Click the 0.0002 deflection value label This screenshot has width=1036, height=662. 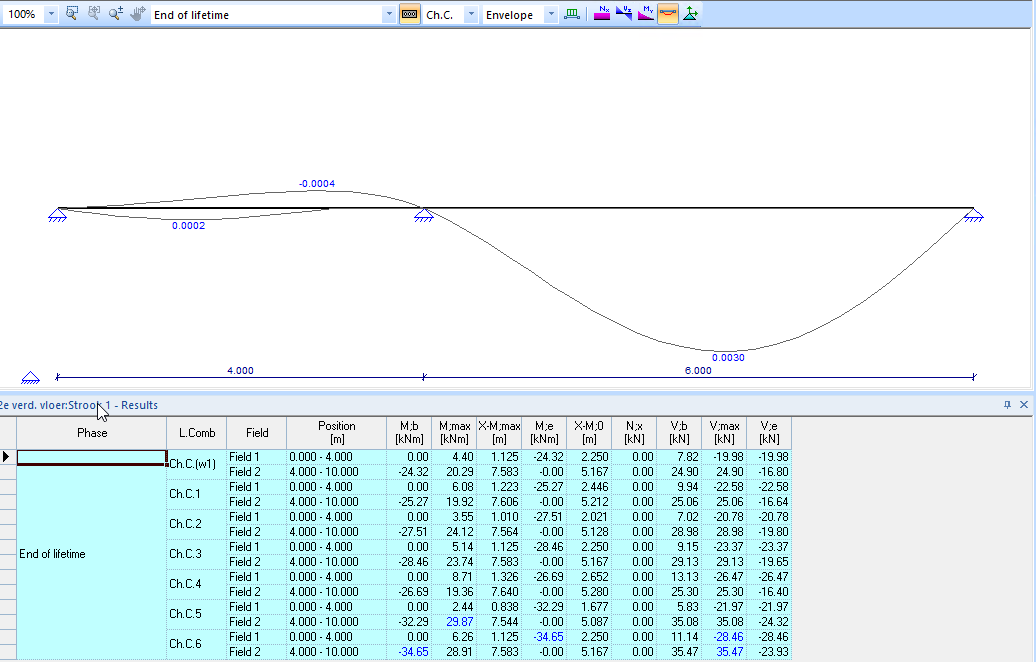point(188,226)
